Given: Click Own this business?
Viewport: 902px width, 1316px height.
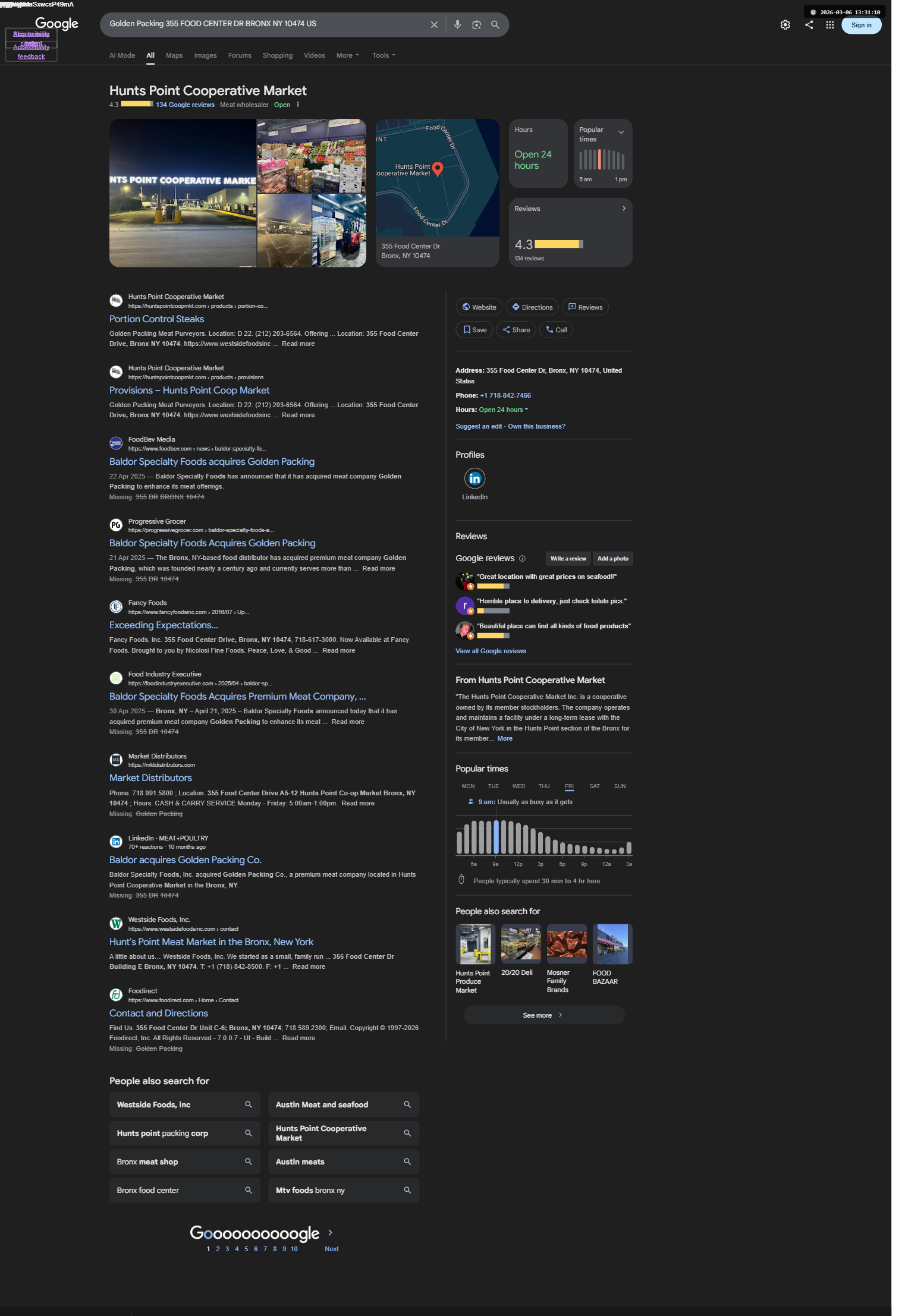Looking at the screenshot, I should coord(536,426).
